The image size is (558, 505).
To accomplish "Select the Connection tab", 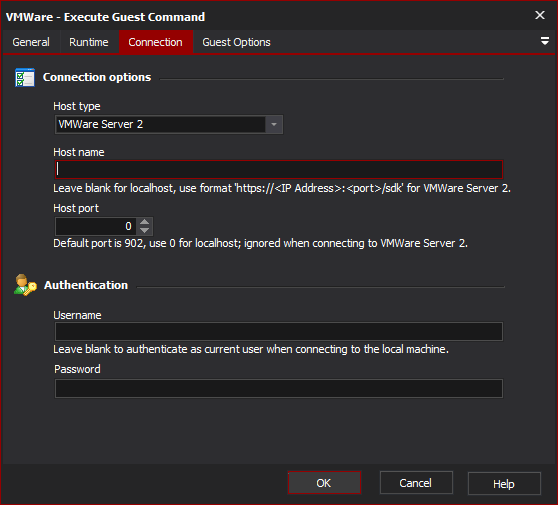I will pos(156,42).
